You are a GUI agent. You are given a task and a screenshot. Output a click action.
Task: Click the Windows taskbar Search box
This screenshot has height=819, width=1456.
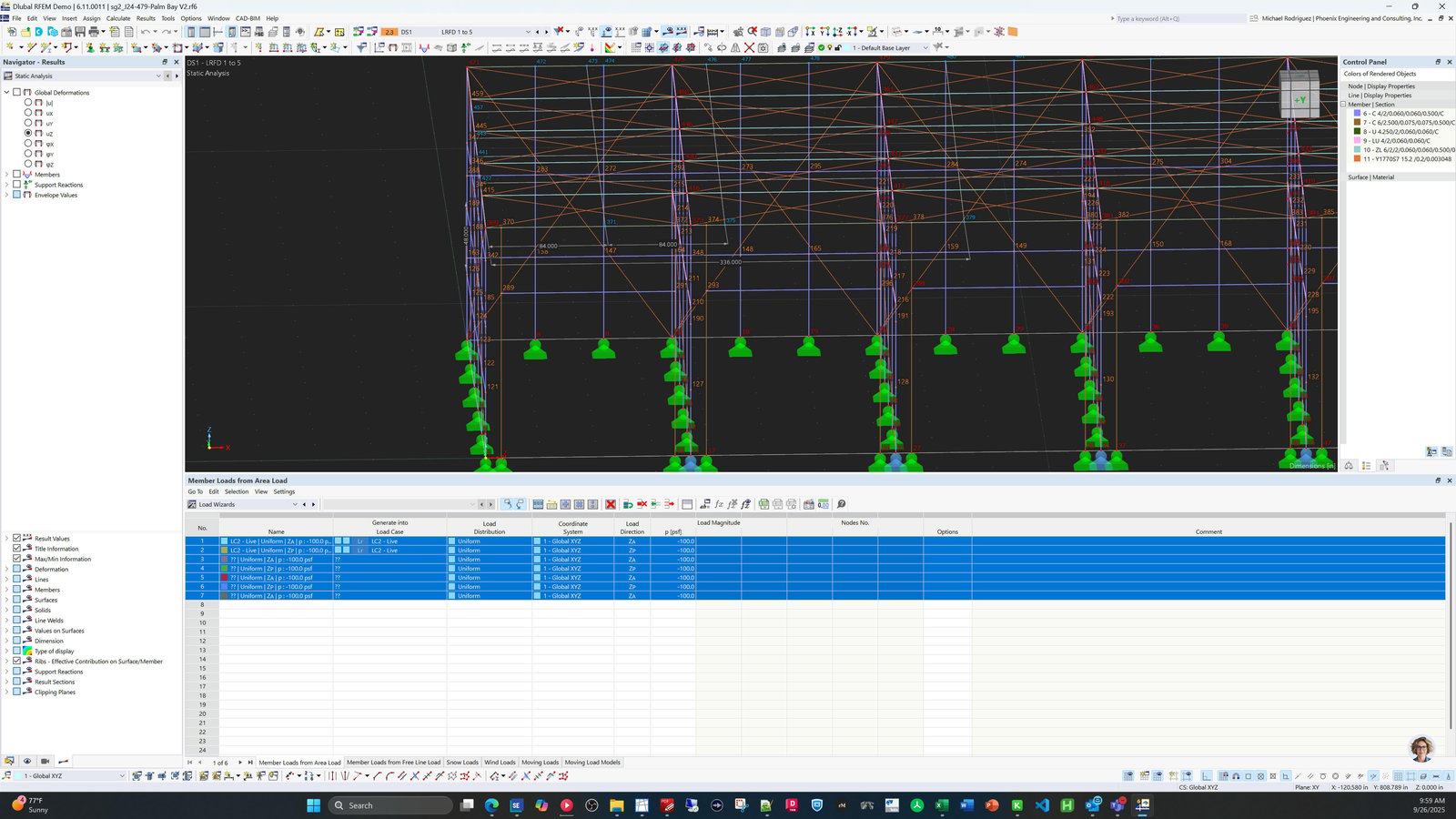pos(389,805)
